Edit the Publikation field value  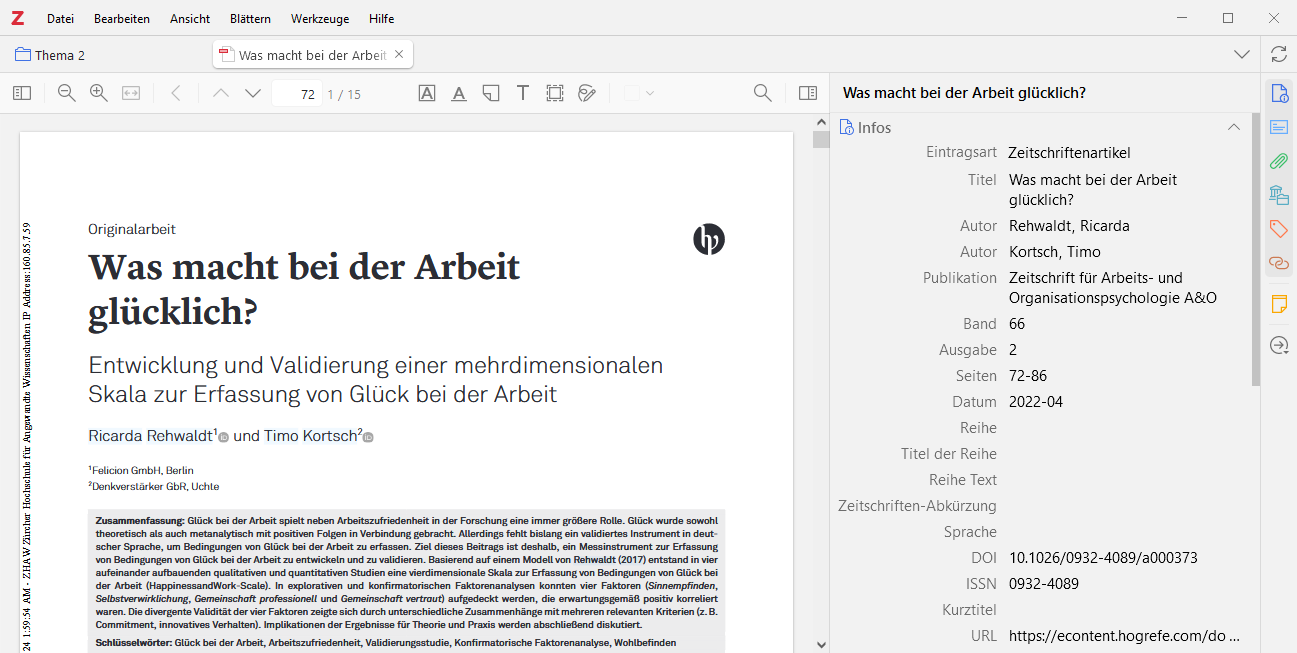(1125, 287)
